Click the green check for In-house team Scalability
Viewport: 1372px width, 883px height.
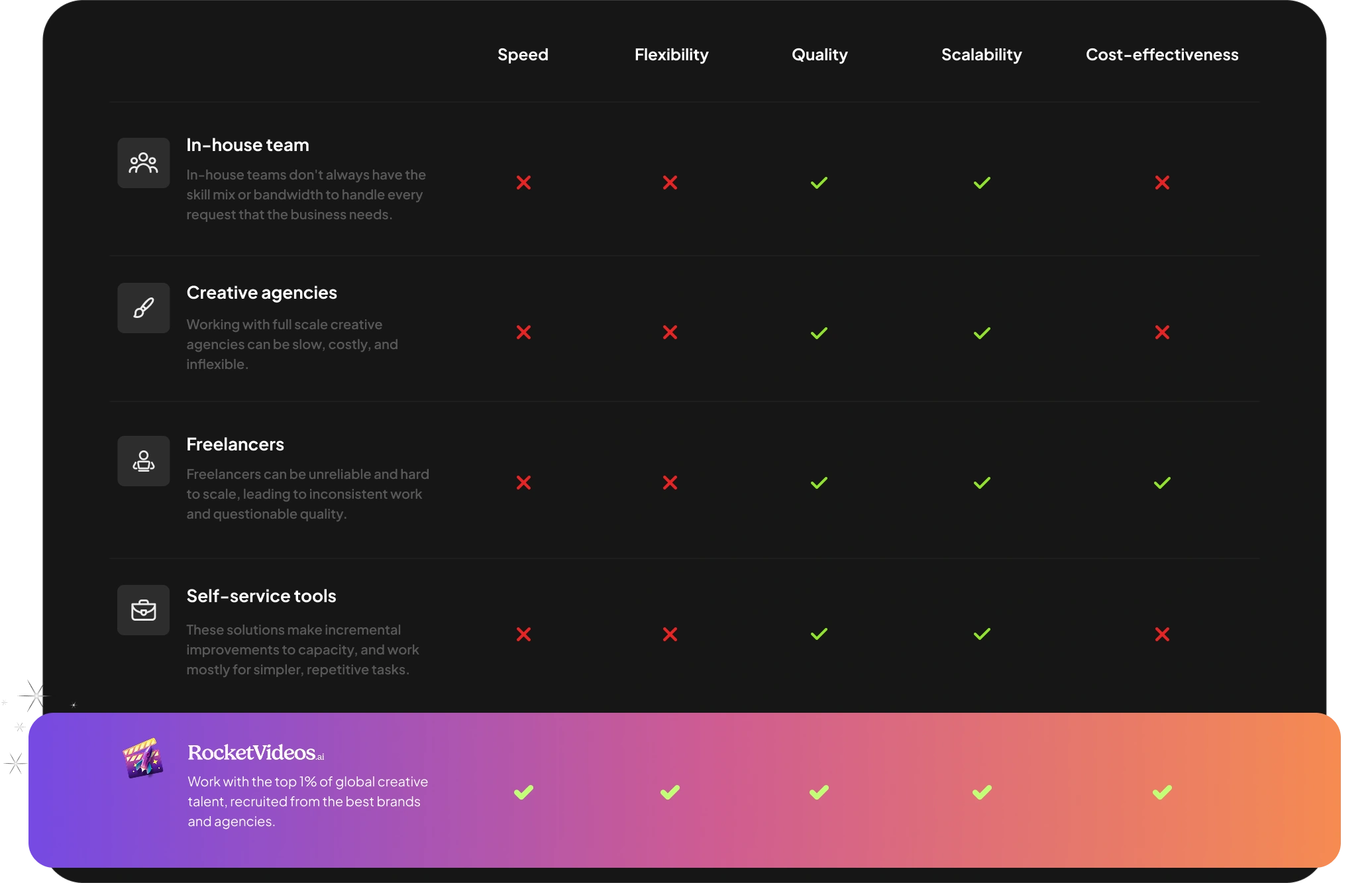pos(982,183)
